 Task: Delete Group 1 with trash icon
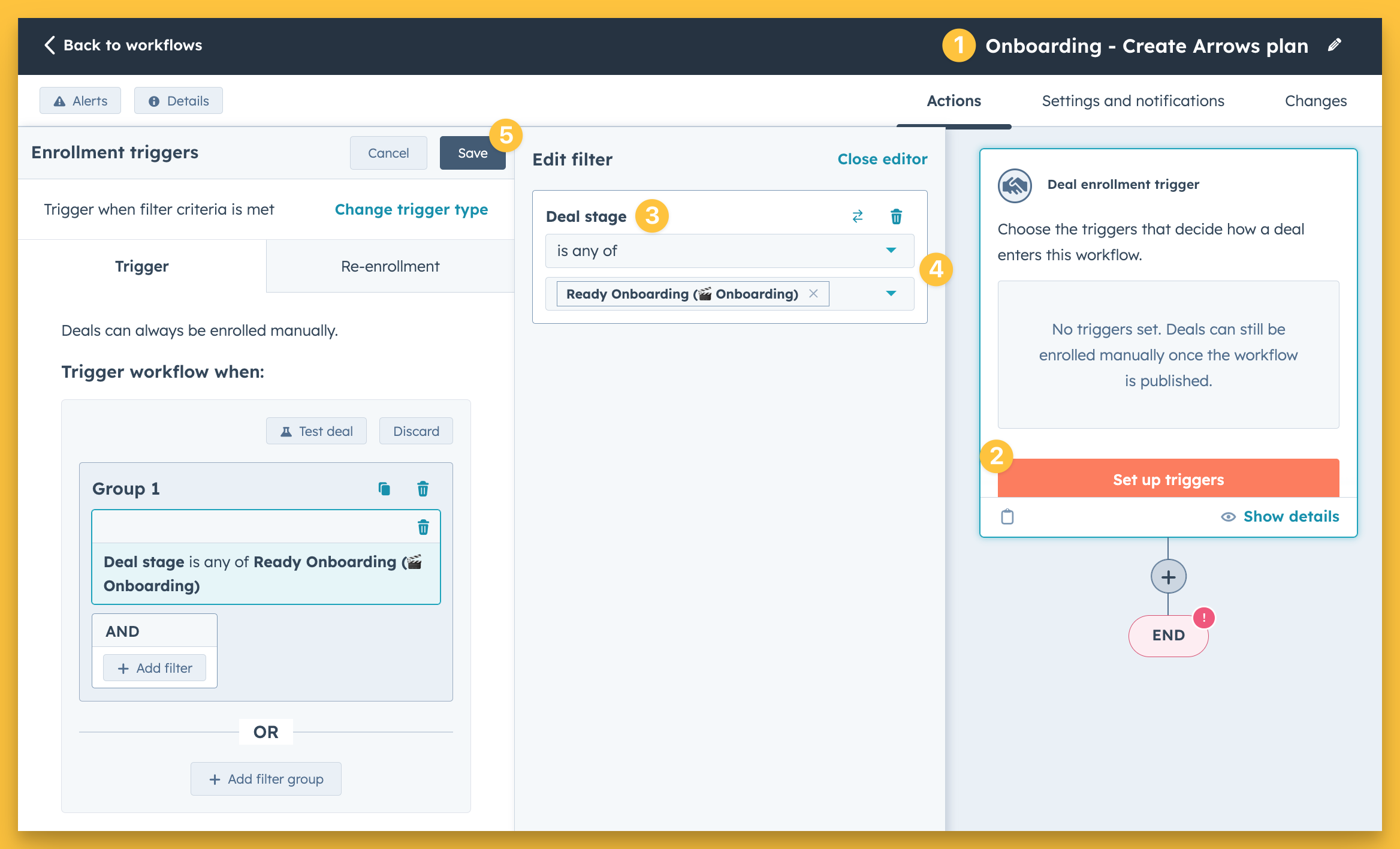pyautogui.click(x=423, y=489)
